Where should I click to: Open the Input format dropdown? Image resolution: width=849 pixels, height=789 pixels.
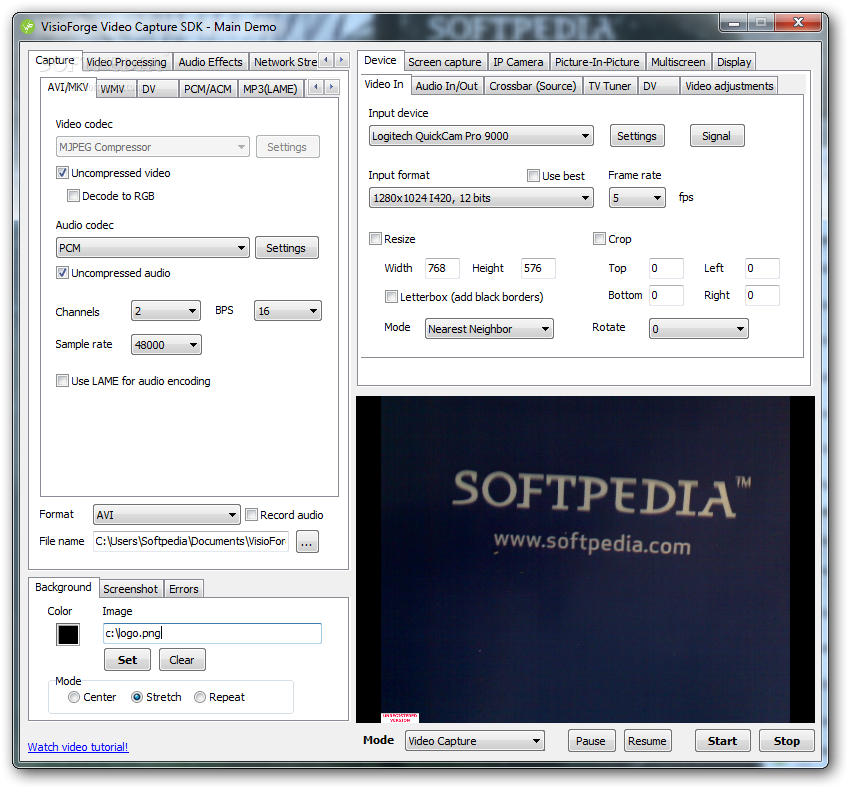point(481,198)
